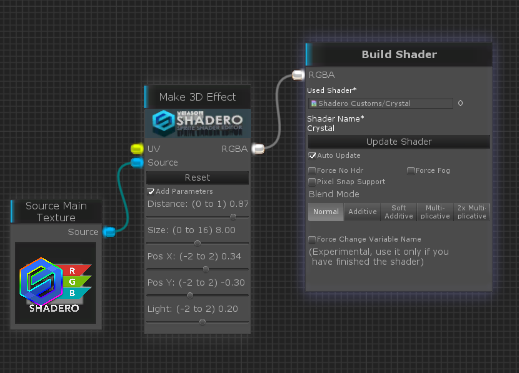Image resolution: width=519 pixels, height=373 pixels.
Task: Select the Source Main Texture node title
Action: pos(56,212)
